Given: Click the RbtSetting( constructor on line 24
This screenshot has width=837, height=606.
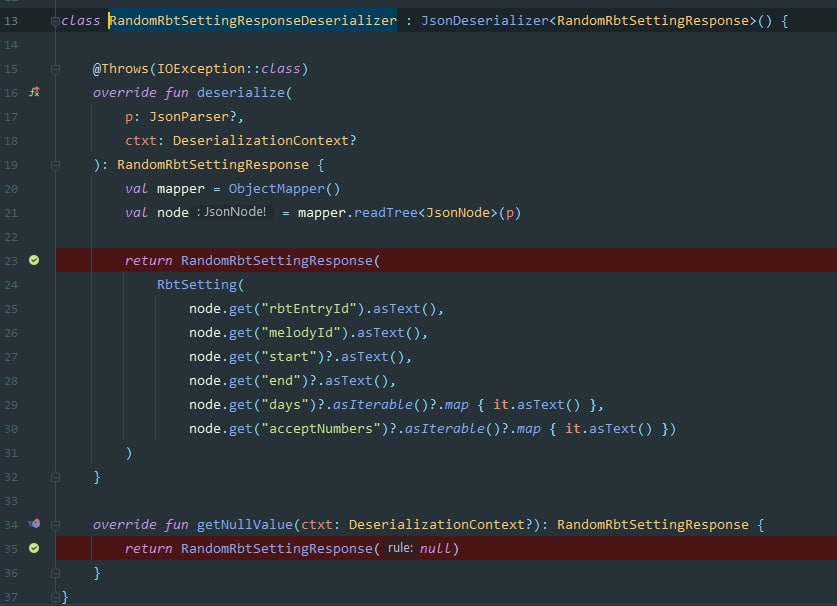Looking at the screenshot, I should tap(200, 285).
